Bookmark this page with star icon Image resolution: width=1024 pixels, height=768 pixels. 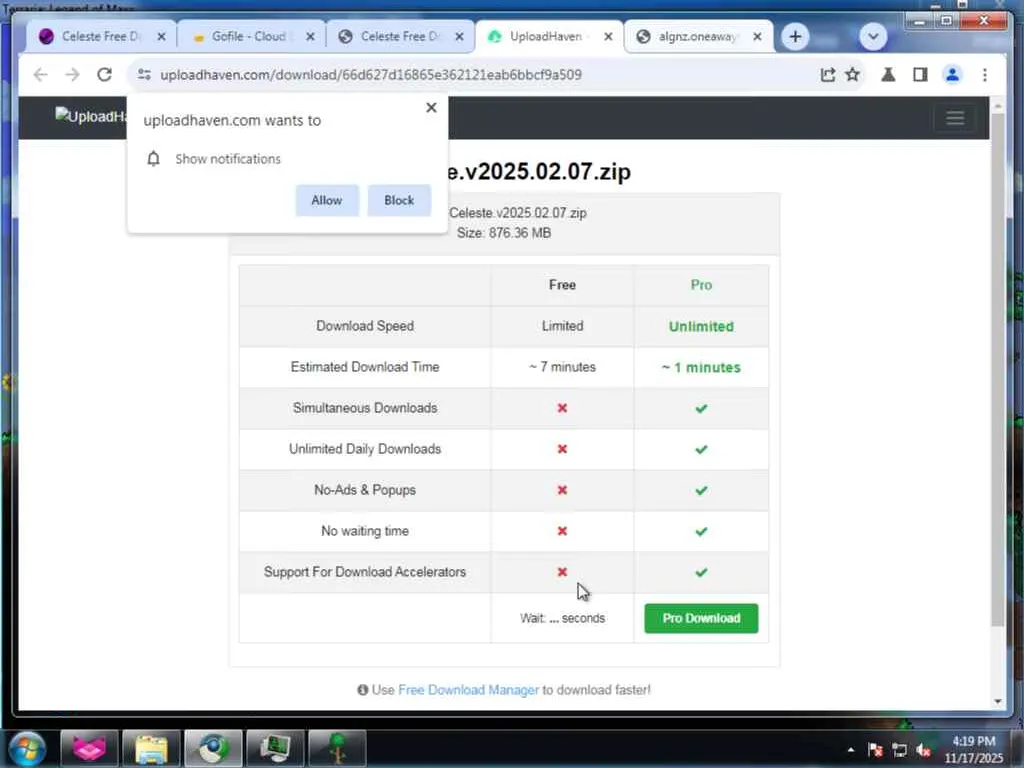pos(853,74)
